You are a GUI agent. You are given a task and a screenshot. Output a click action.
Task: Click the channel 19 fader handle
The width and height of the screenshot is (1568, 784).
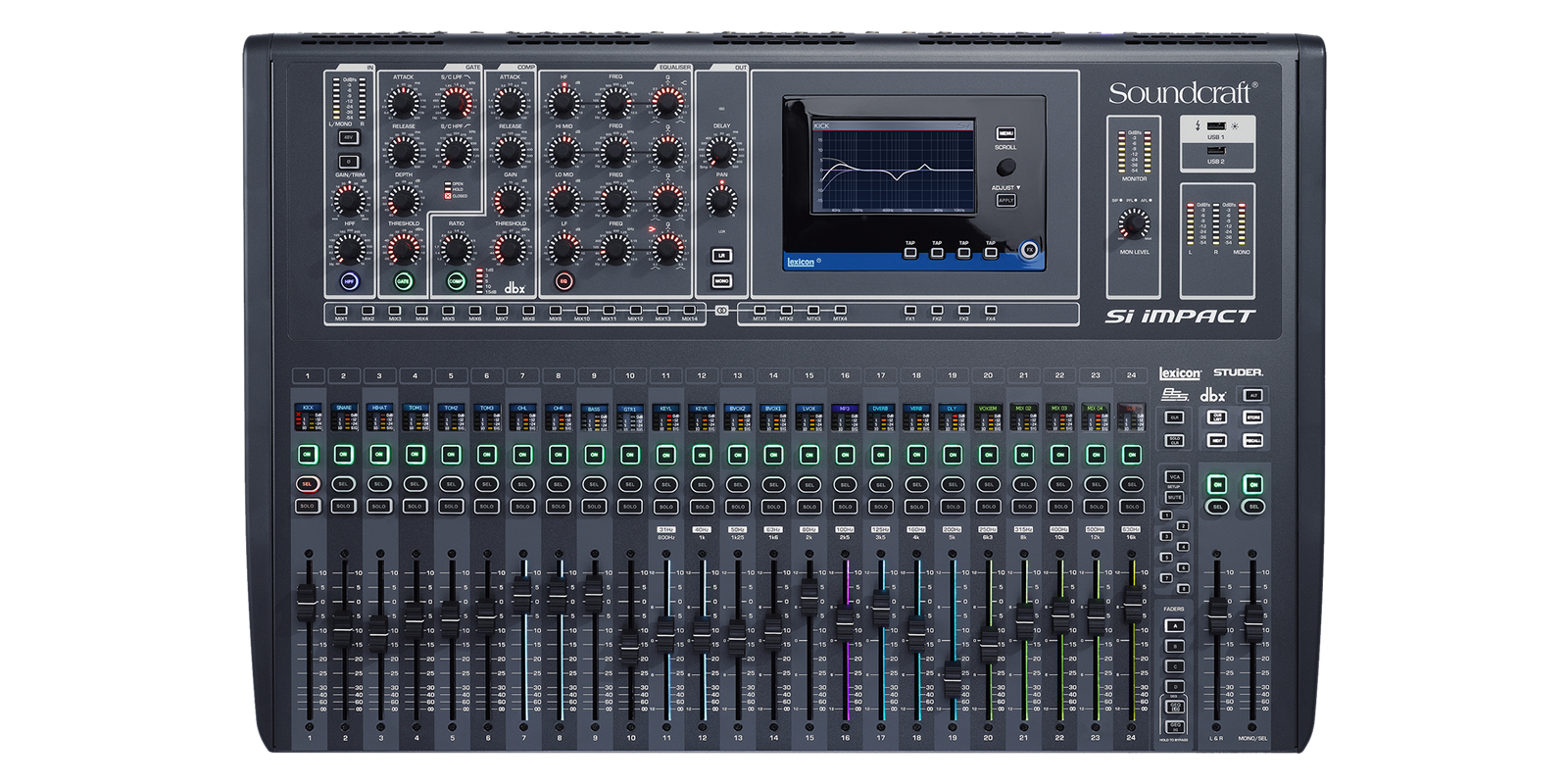pos(953,677)
